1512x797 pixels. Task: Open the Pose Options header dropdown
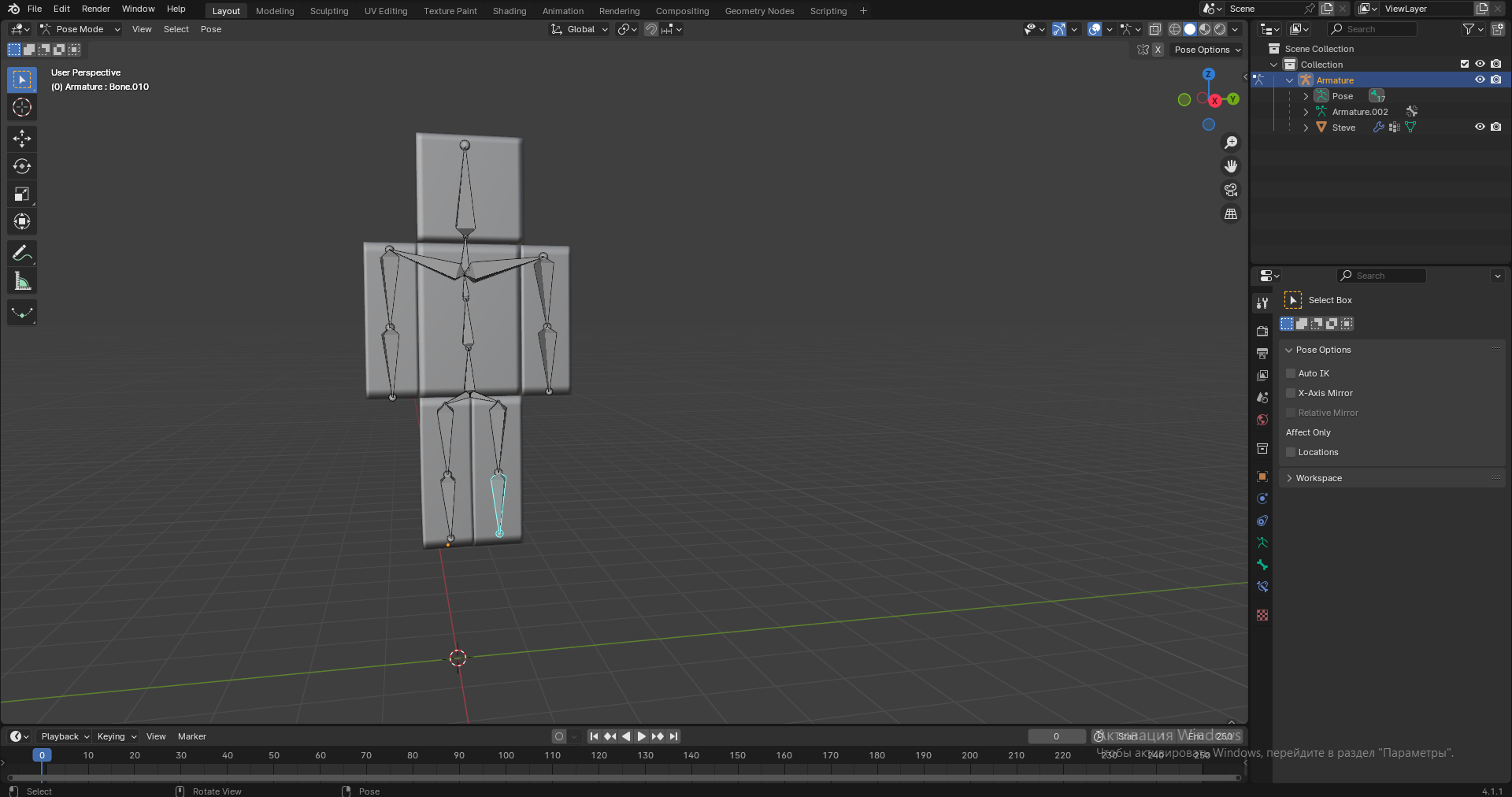(1206, 50)
